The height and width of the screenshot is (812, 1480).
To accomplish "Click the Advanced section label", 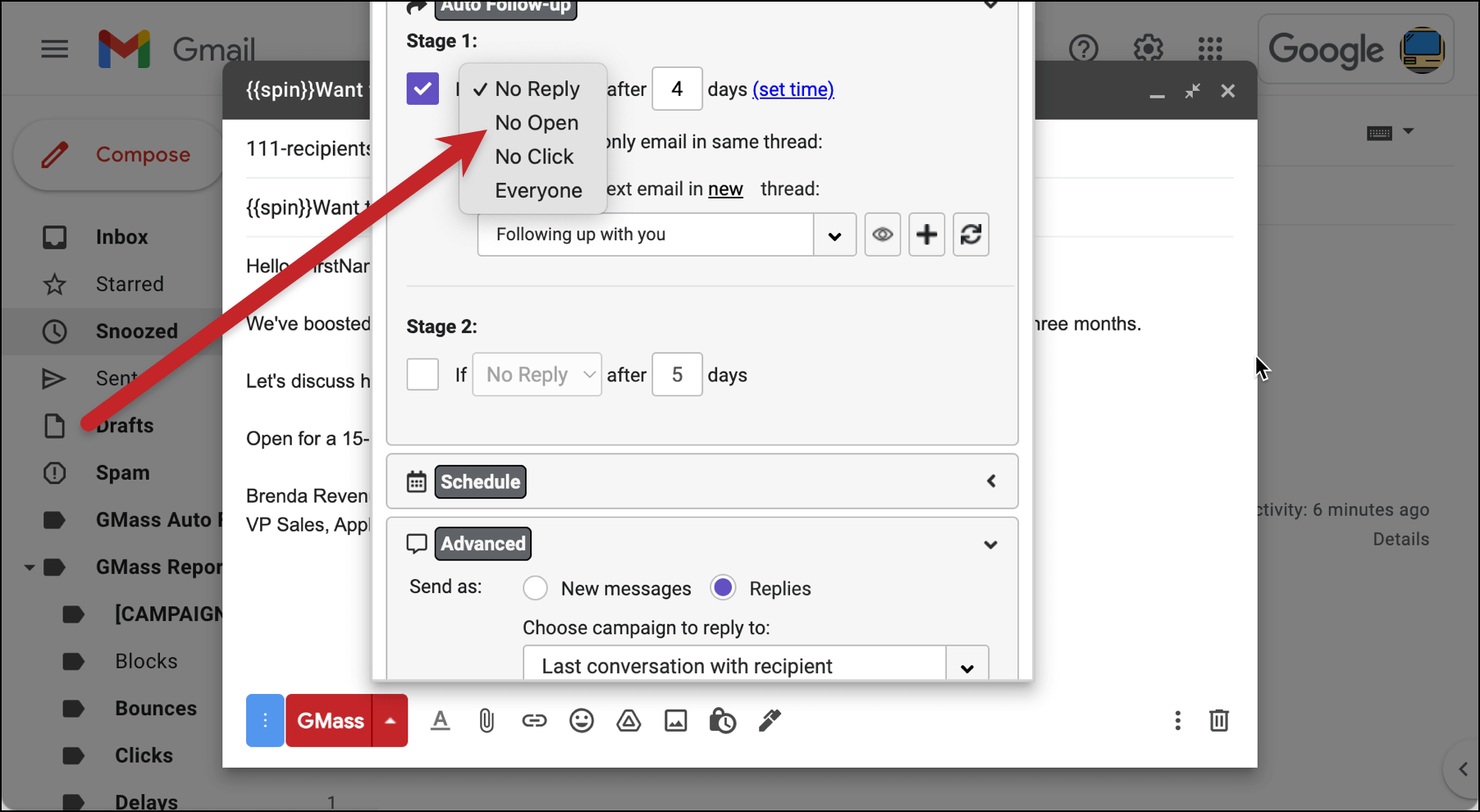I will [x=483, y=544].
